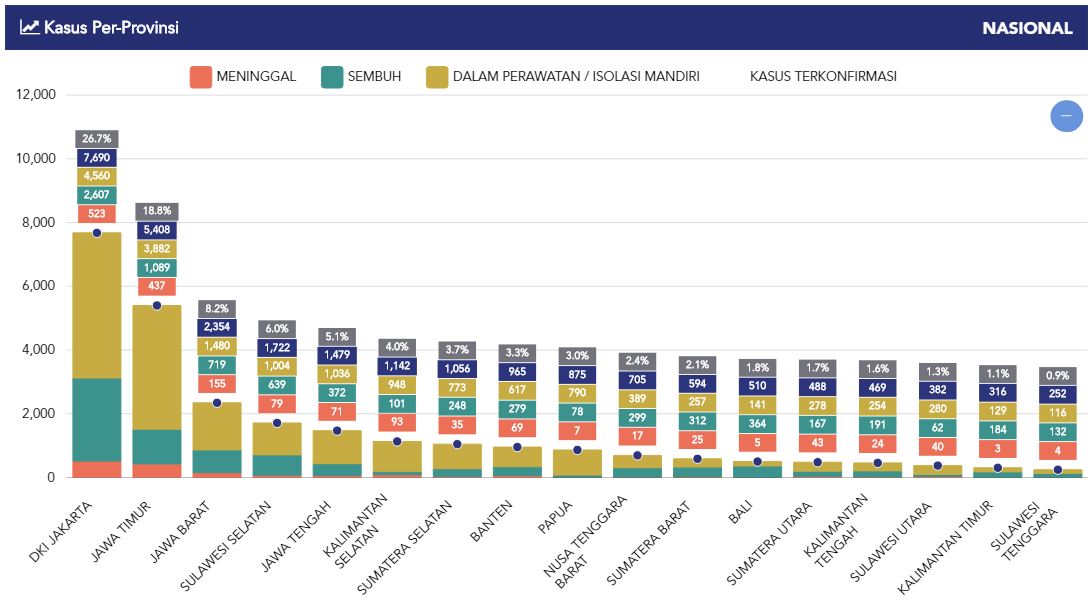Click the 2,354 label for Jawa Barat
This screenshot has width=1089, height=605.
coord(217,327)
